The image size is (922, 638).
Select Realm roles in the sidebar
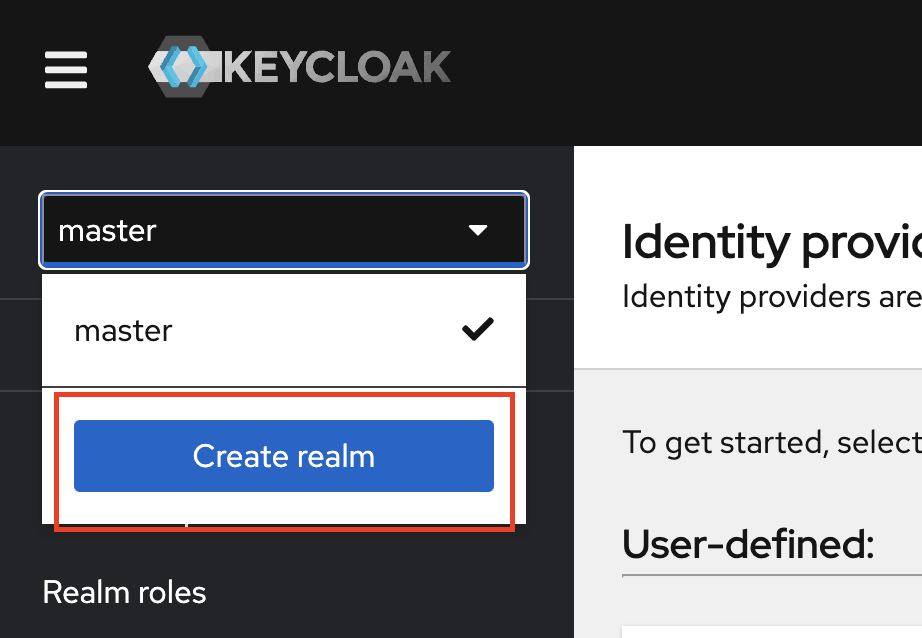[x=124, y=592]
